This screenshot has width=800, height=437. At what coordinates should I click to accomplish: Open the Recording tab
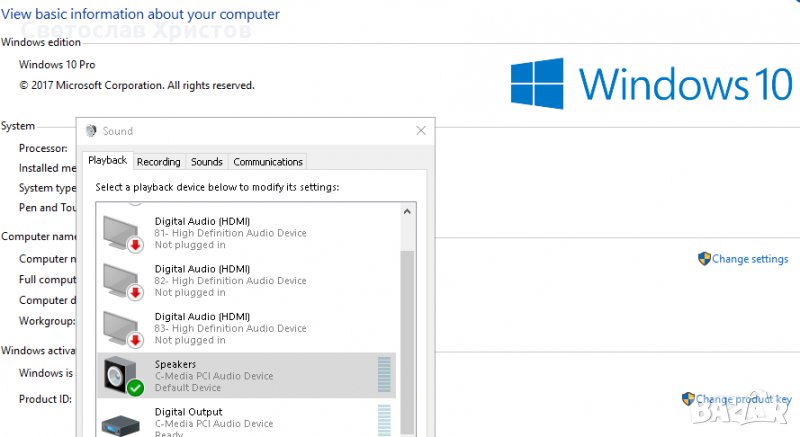point(159,162)
